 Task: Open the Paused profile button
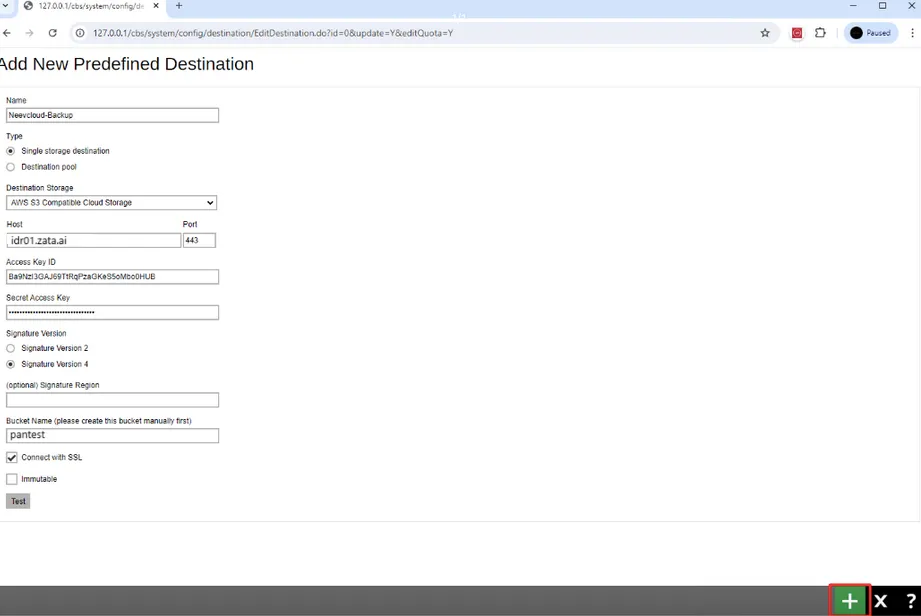pos(870,33)
